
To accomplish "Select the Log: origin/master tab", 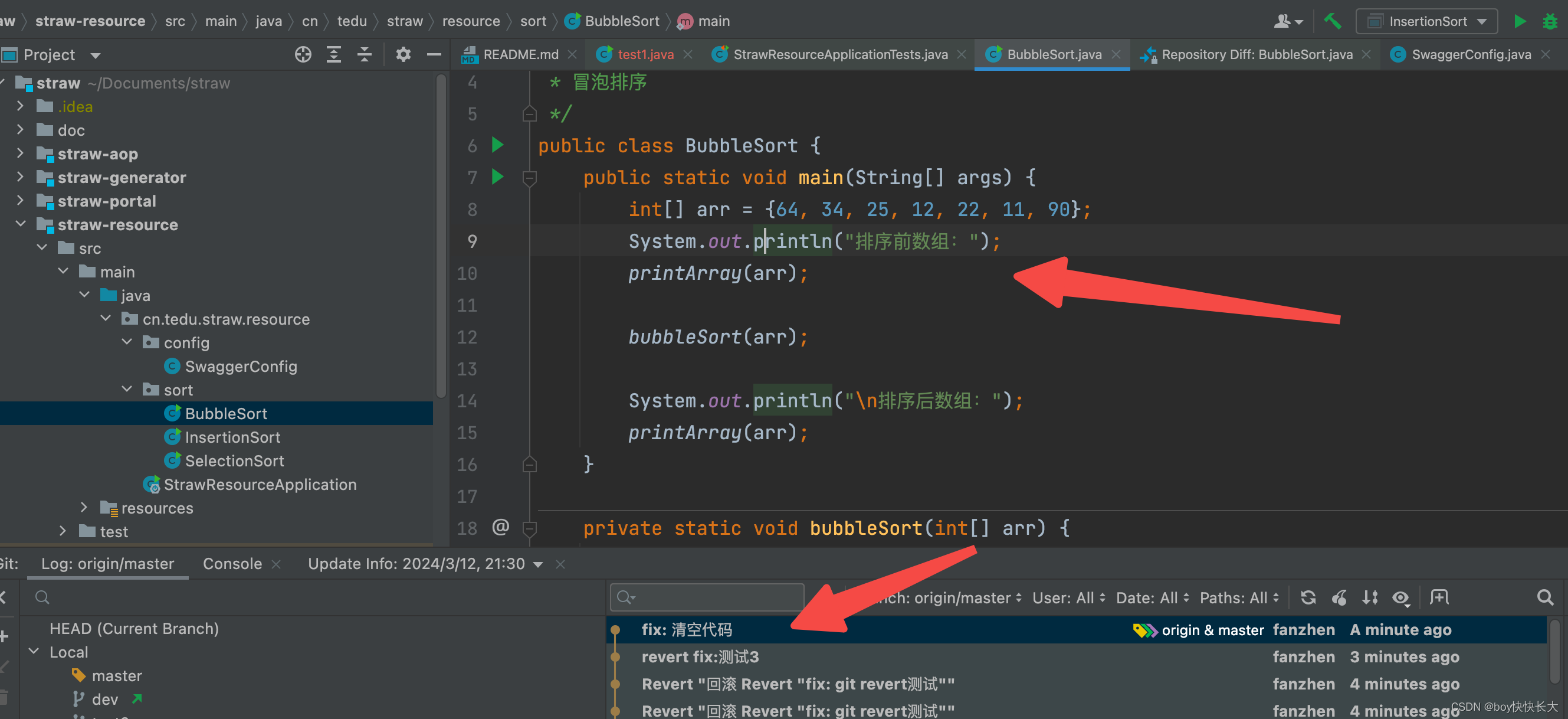I will [x=108, y=564].
